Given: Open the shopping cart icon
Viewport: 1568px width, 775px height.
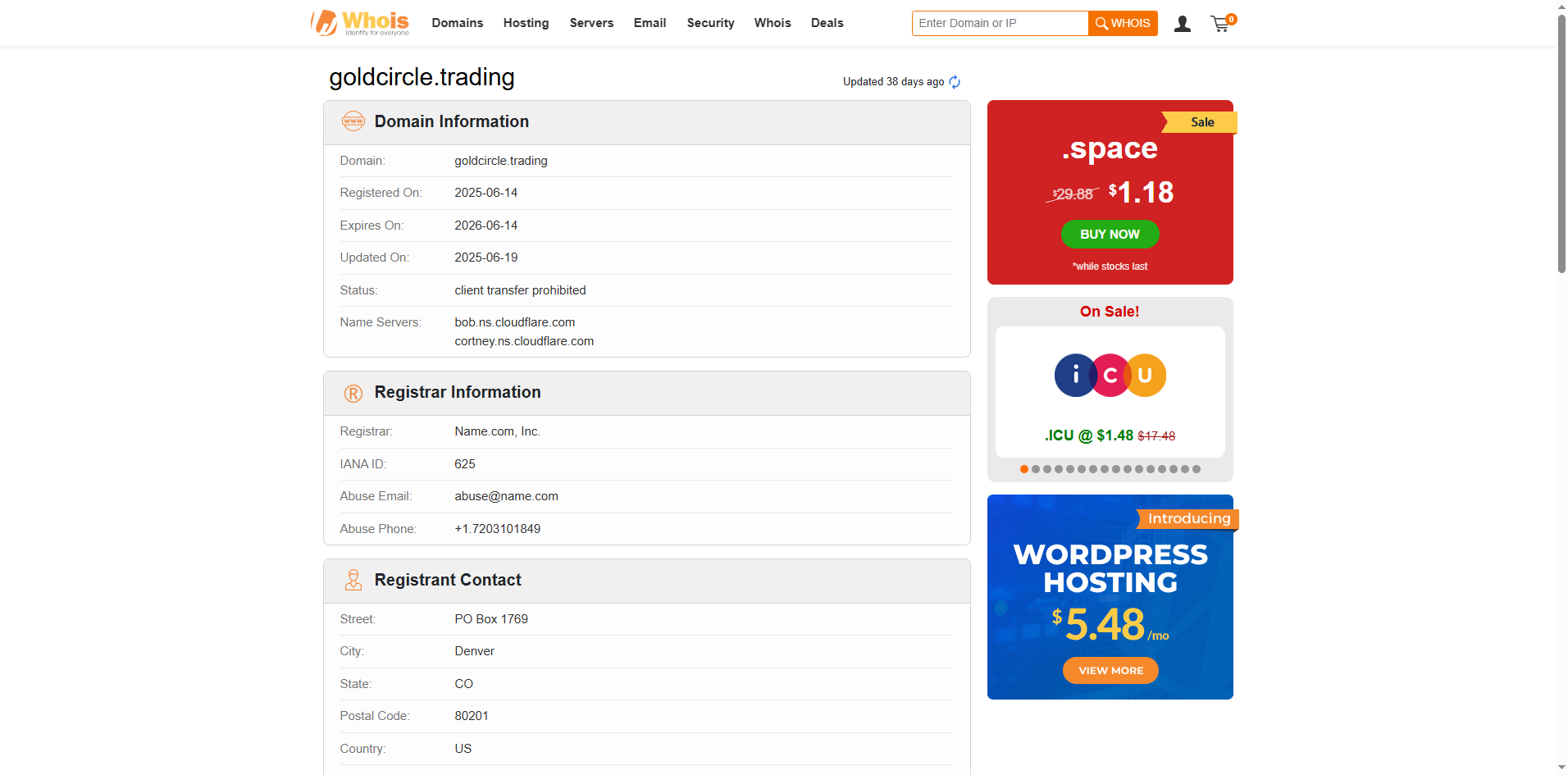Looking at the screenshot, I should pyautogui.click(x=1223, y=23).
